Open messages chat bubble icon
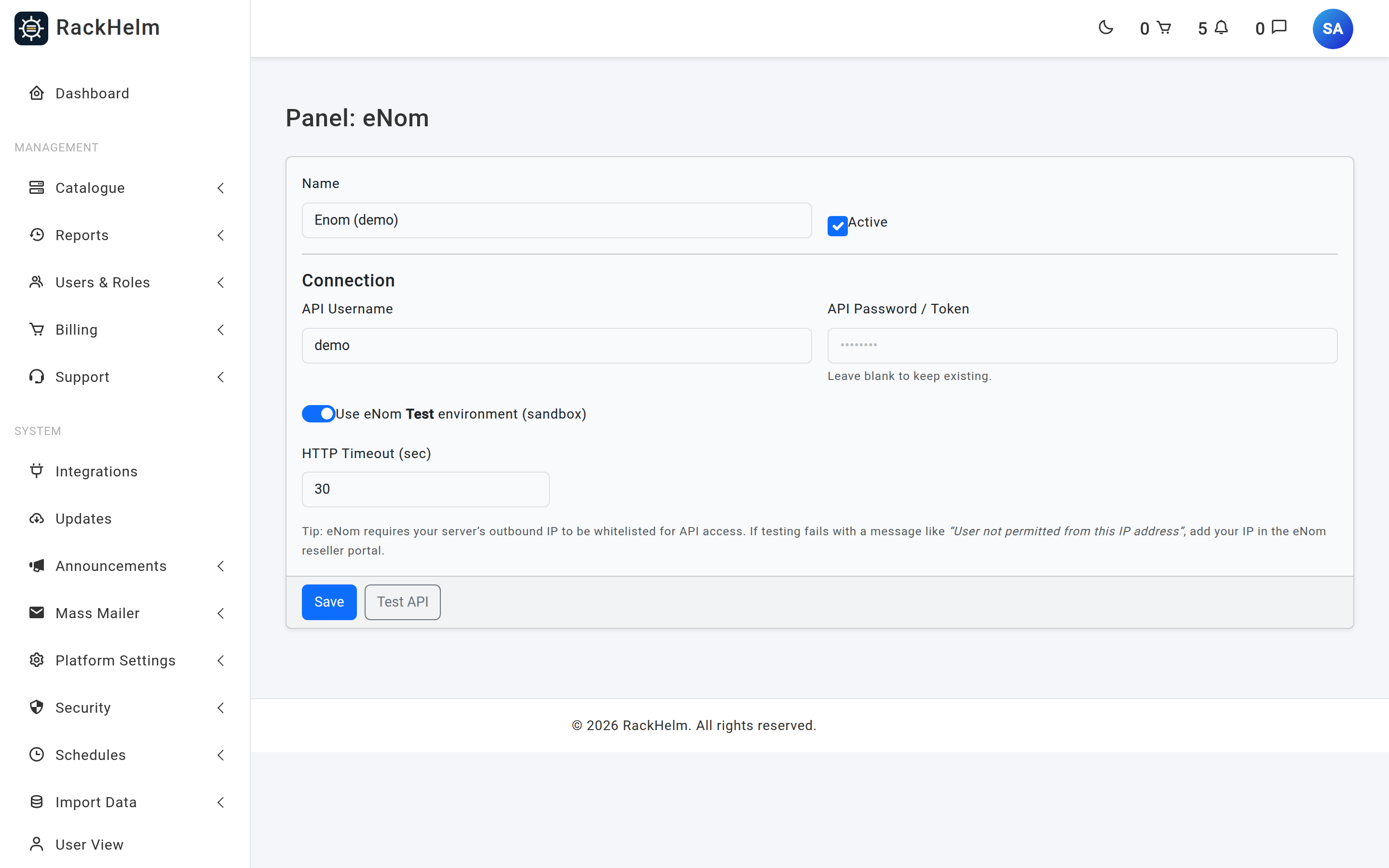1389x868 pixels. click(1280, 27)
